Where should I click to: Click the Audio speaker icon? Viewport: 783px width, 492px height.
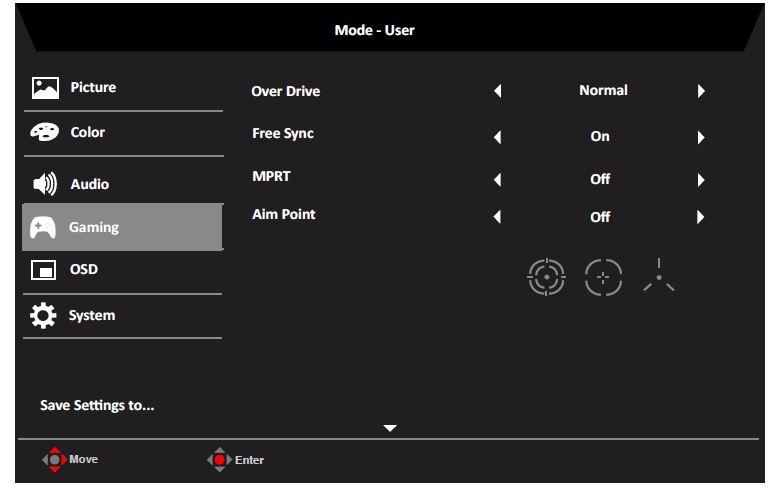coord(44,185)
